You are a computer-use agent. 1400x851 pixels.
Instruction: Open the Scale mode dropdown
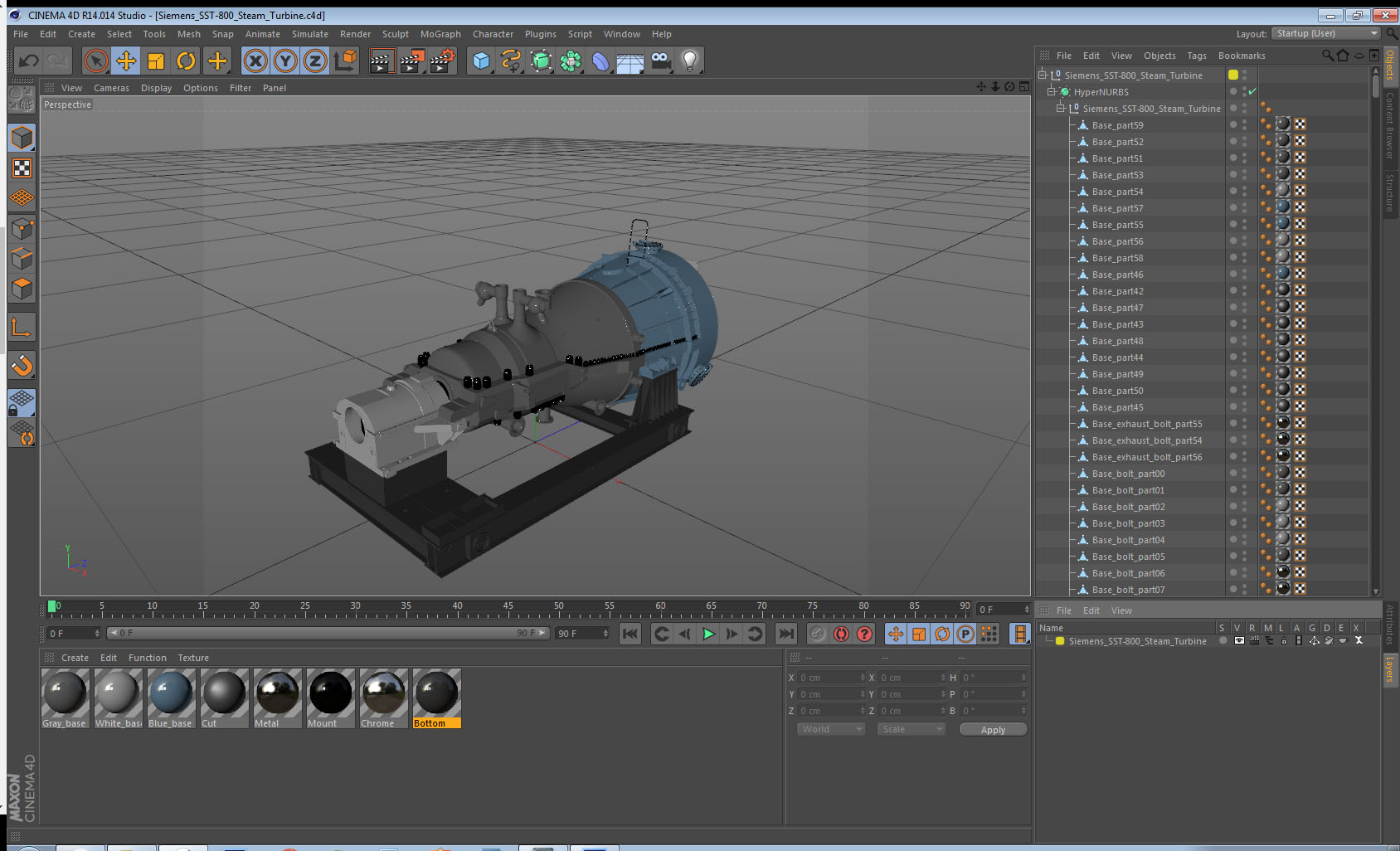911,729
